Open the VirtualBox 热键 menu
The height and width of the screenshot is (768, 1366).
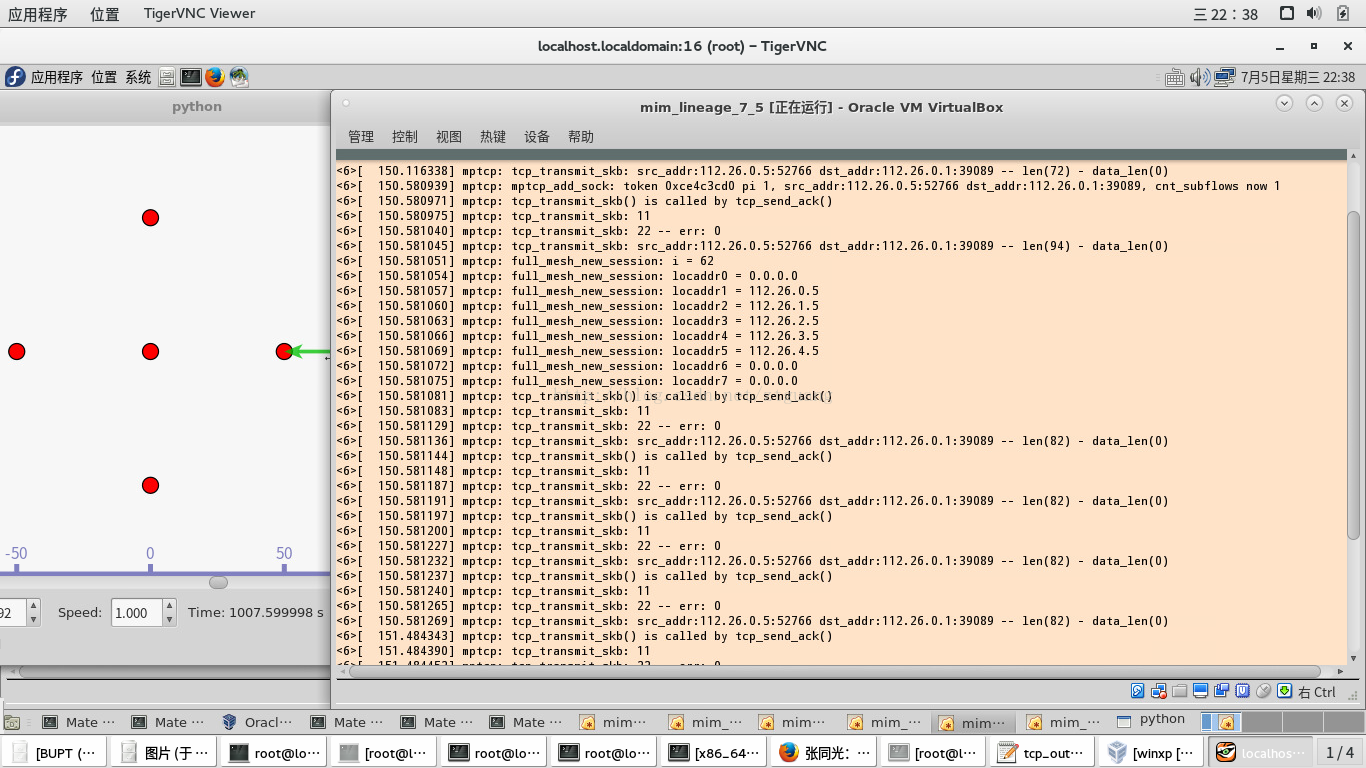point(493,137)
